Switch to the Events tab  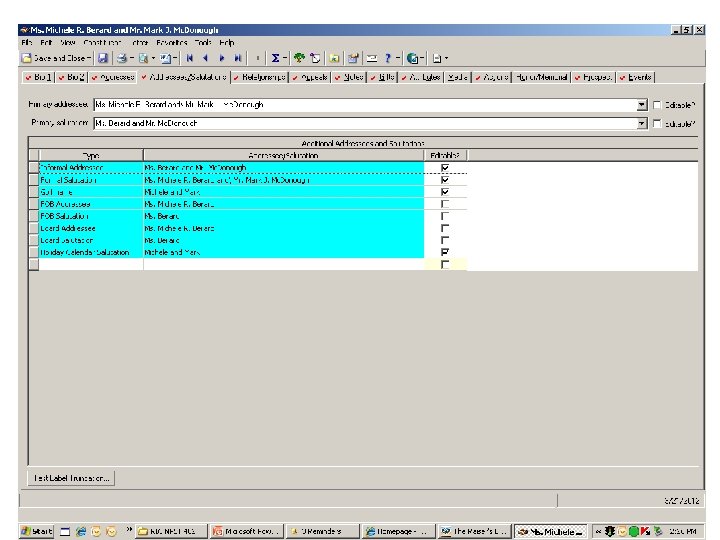pos(636,77)
